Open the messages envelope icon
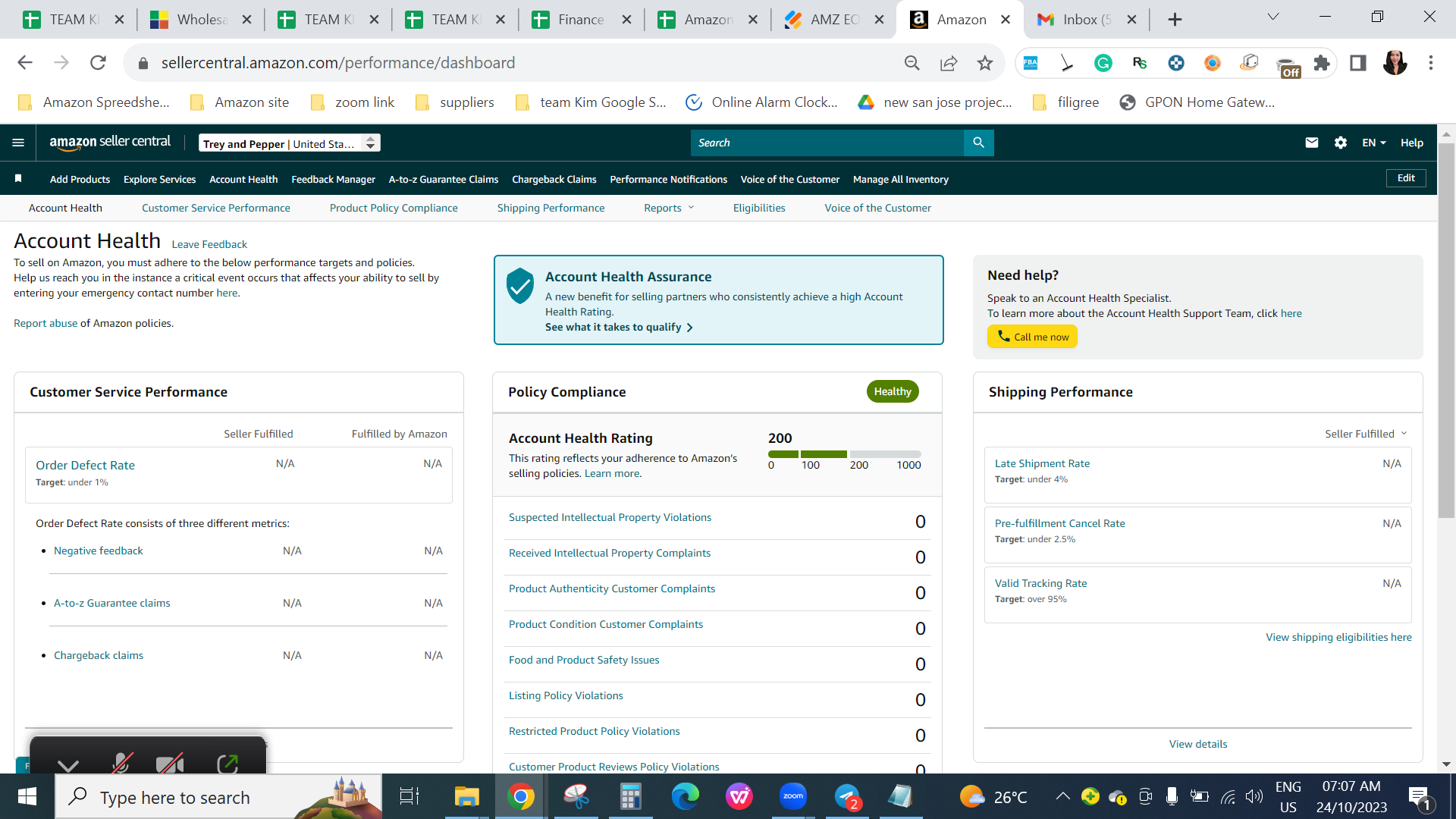 click(1312, 143)
